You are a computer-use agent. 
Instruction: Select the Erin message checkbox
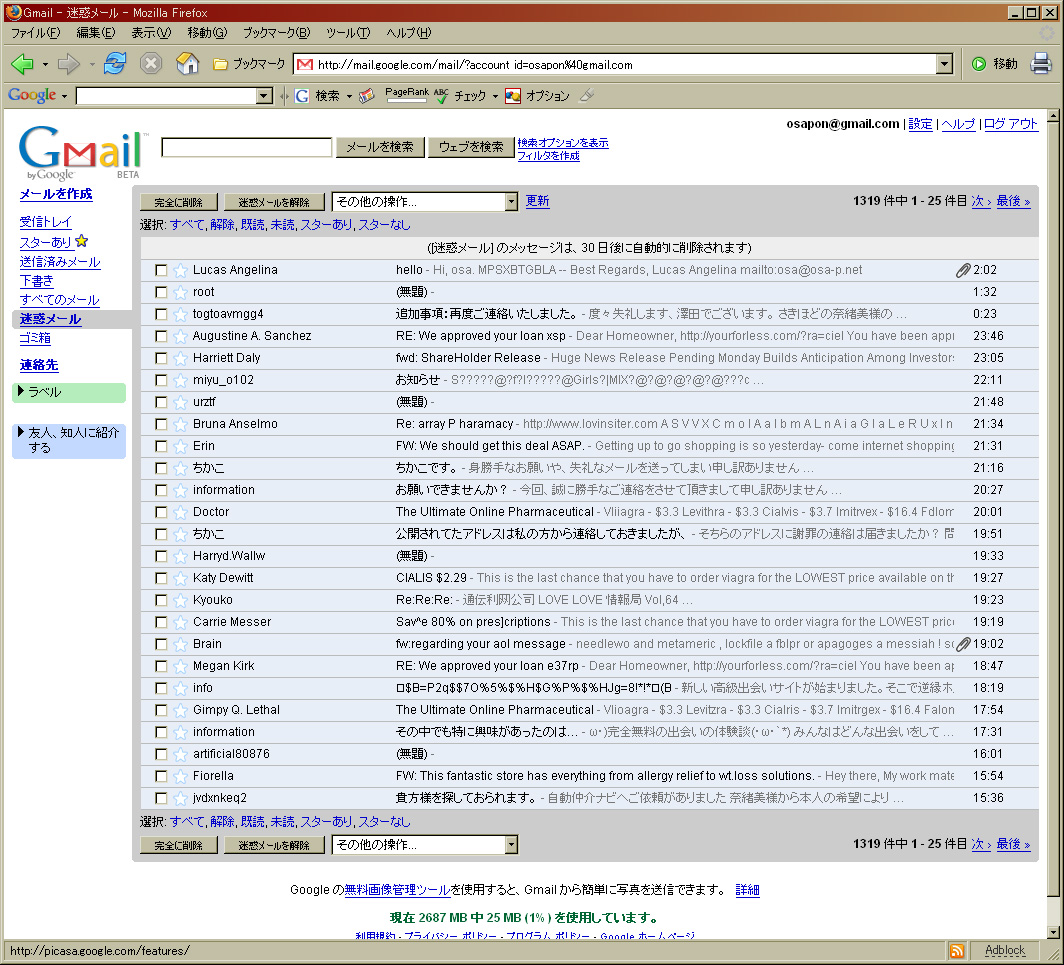pos(161,446)
